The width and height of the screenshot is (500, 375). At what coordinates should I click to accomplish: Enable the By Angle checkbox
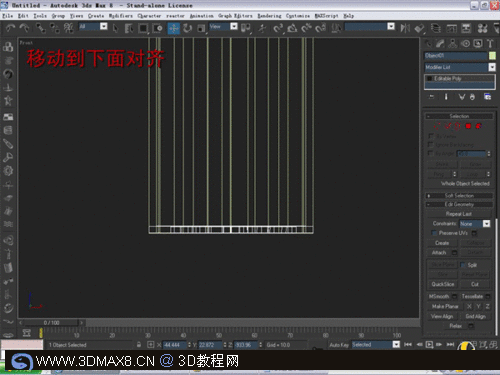point(431,153)
